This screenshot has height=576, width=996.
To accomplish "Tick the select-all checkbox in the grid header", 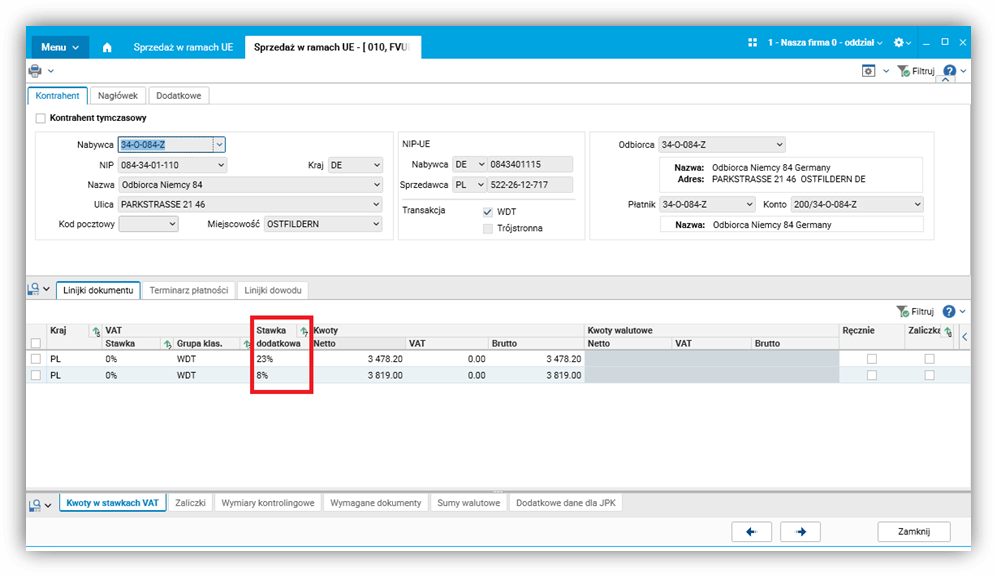I will click(36, 344).
